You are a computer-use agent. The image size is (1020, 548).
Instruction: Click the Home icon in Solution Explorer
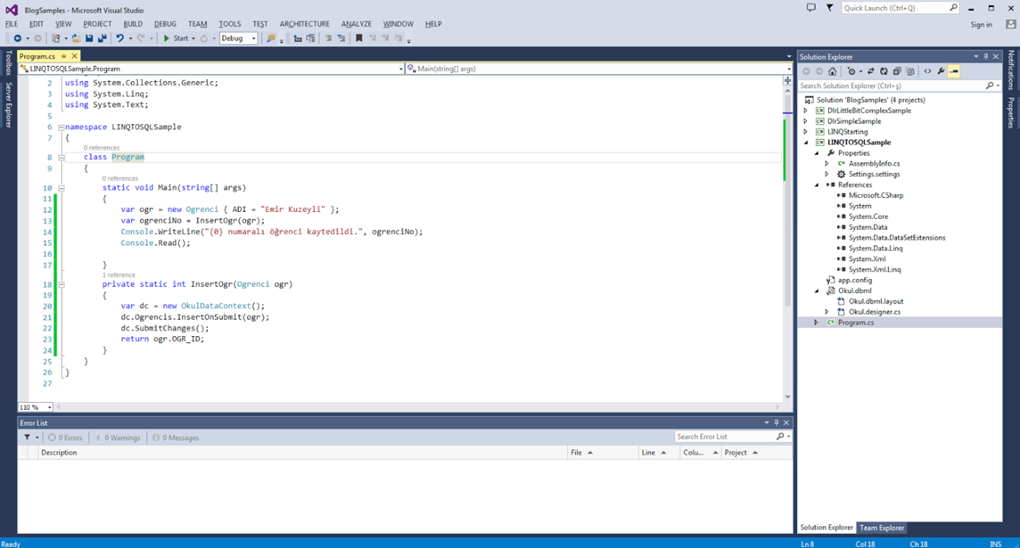pyautogui.click(x=832, y=72)
